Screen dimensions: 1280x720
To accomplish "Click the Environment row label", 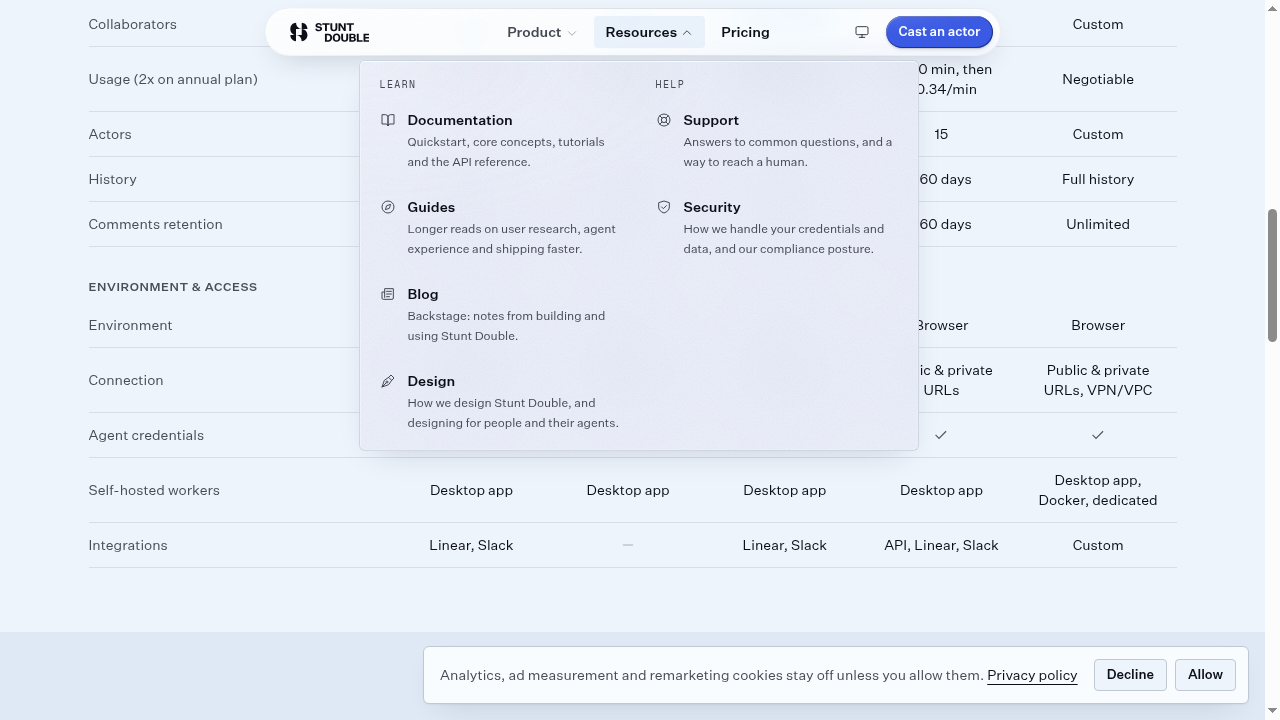I will click(131, 325).
